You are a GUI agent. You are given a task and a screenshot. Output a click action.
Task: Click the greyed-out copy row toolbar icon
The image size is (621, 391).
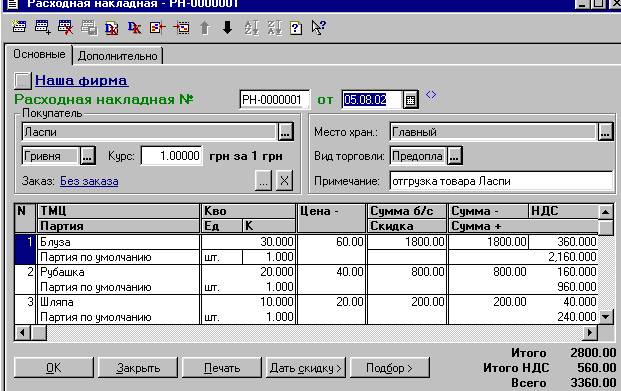(89, 28)
